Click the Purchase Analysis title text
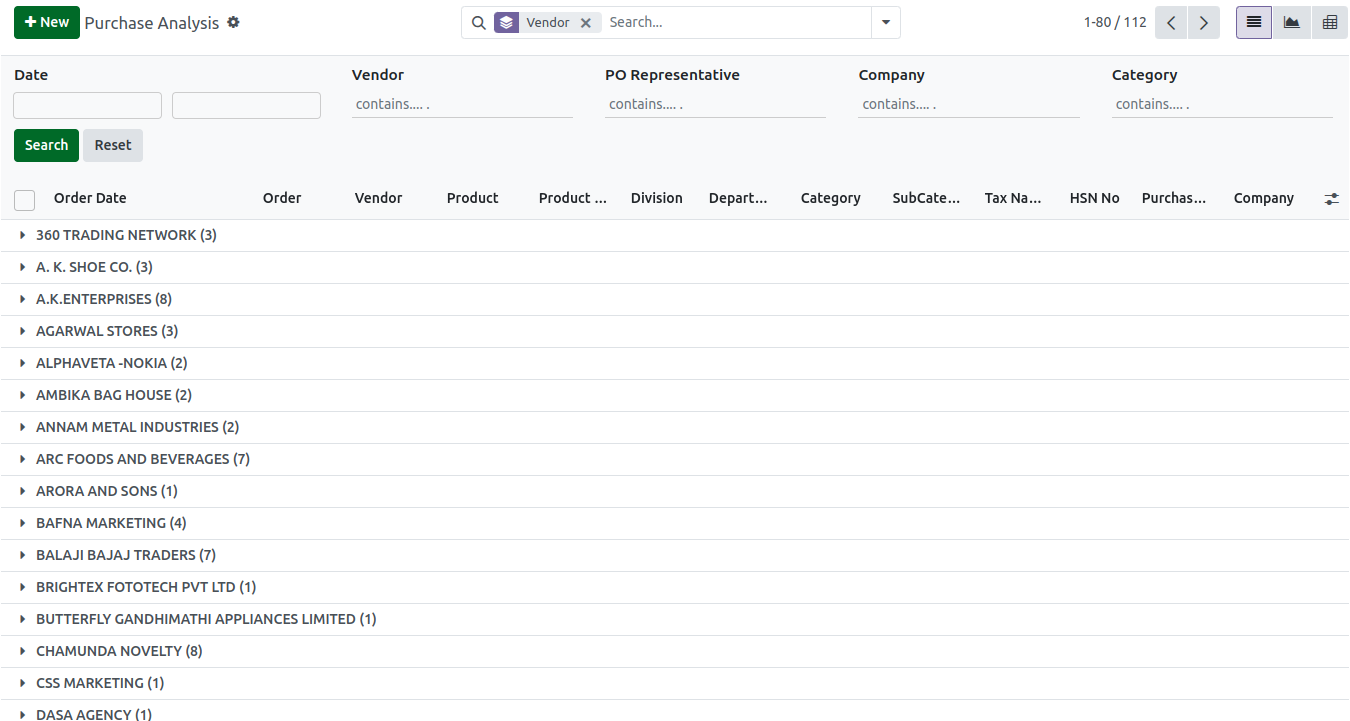1350x721 pixels. coord(152,23)
